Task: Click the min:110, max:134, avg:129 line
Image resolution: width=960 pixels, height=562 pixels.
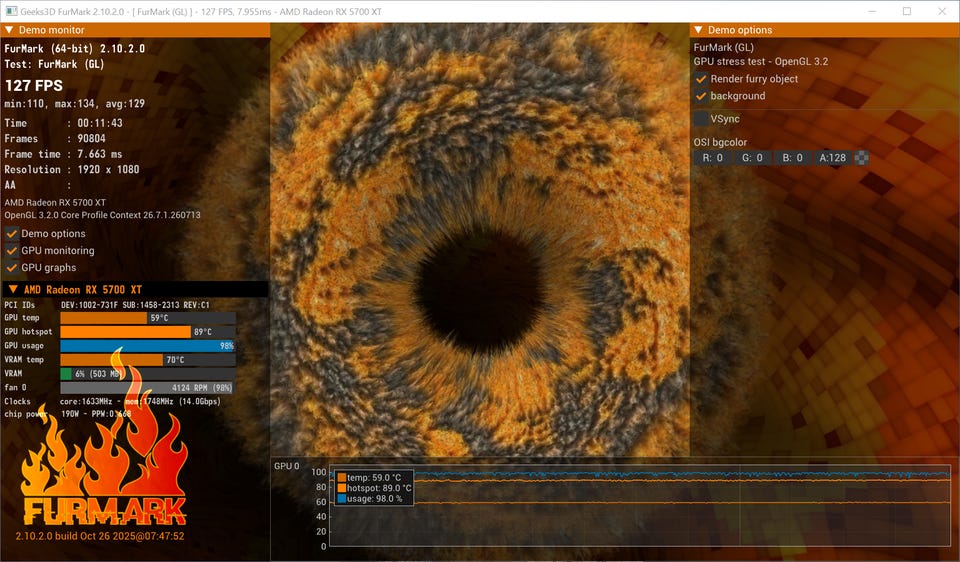Action: [75, 104]
